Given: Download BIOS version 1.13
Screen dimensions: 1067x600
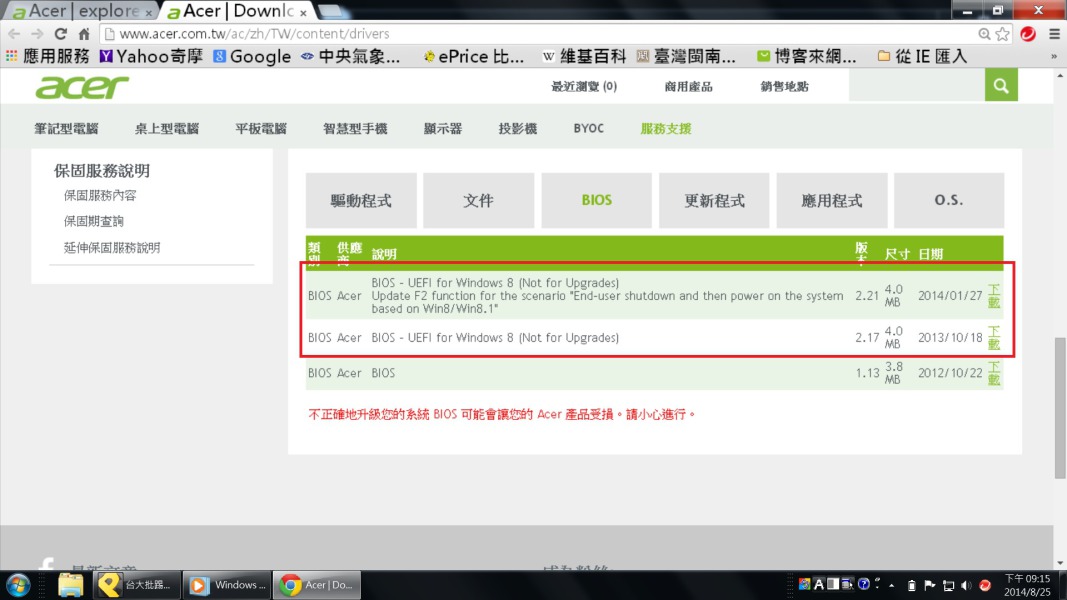Looking at the screenshot, I should click(994, 373).
